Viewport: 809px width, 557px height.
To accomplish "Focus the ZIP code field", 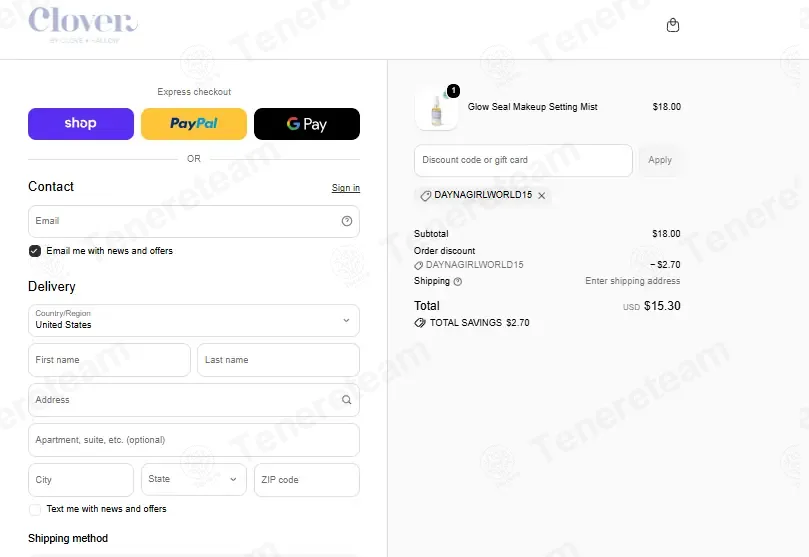I will (x=307, y=480).
